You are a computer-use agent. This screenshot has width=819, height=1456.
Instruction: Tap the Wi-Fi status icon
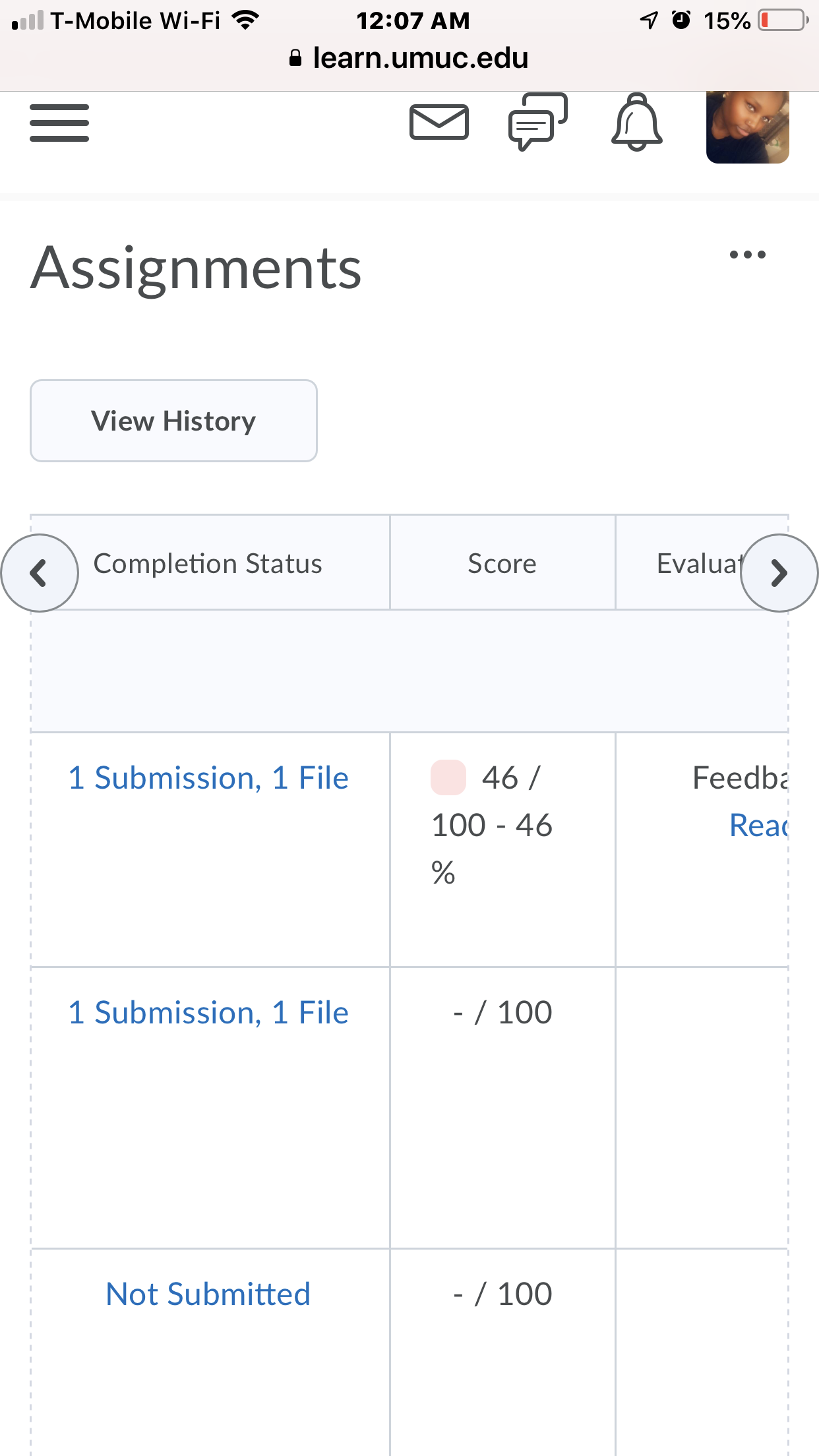tap(246, 20)
